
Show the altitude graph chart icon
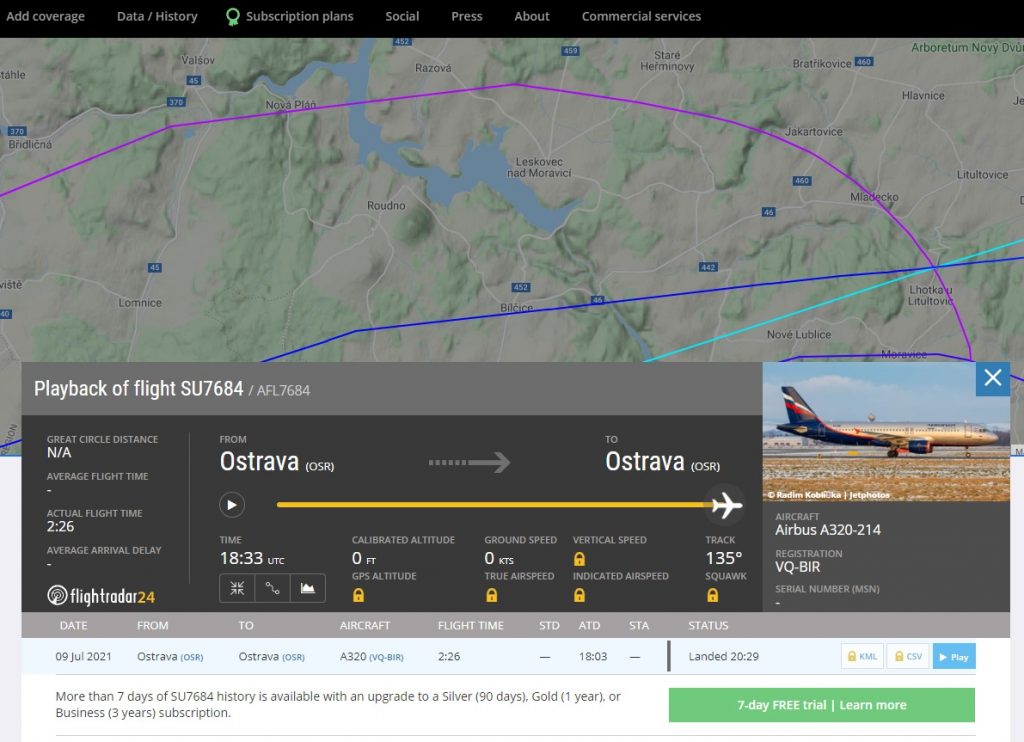pos(308,589)
